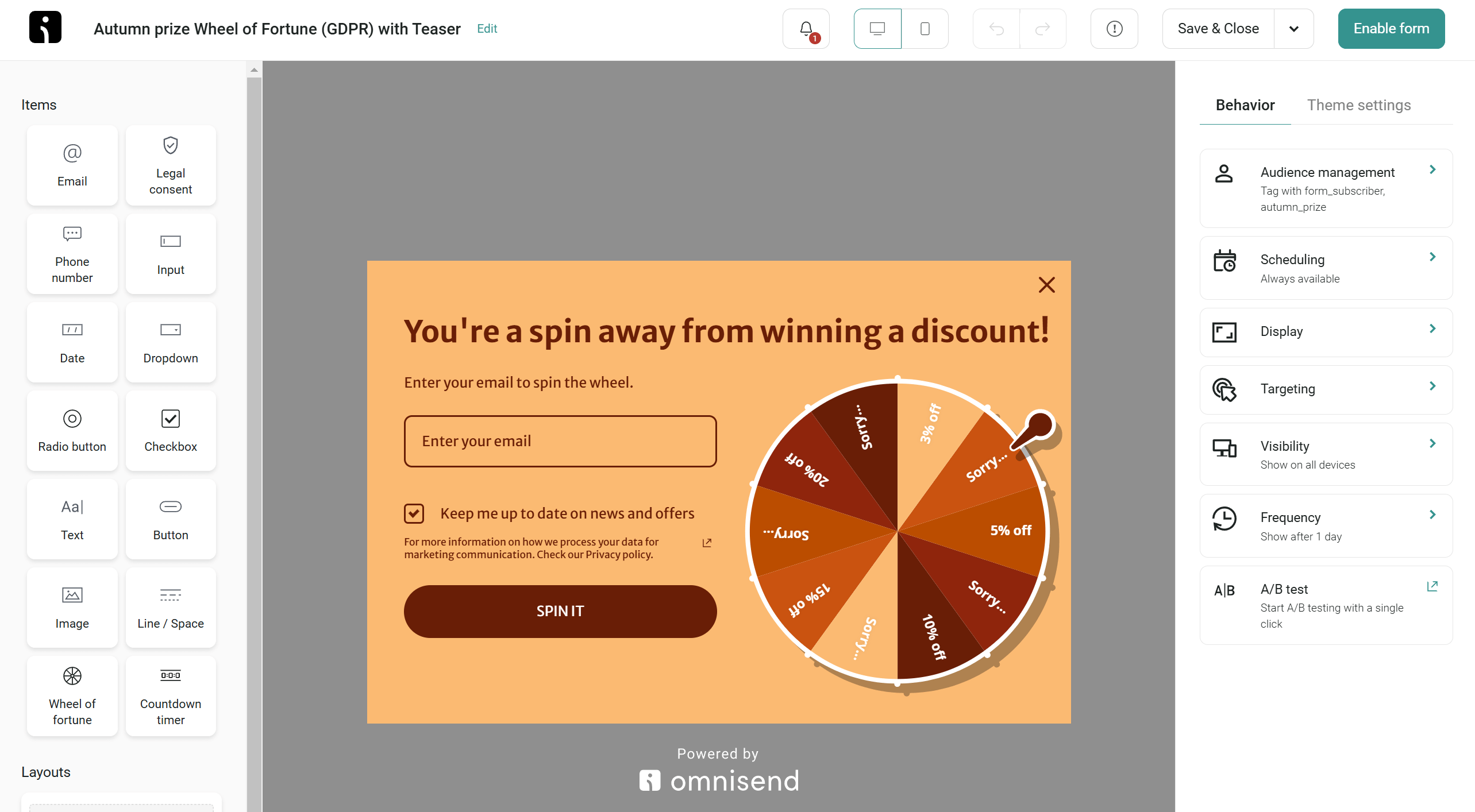Switch to Theme settings tab
Screen dimensions: 1475x812
tap(1359, 104)
